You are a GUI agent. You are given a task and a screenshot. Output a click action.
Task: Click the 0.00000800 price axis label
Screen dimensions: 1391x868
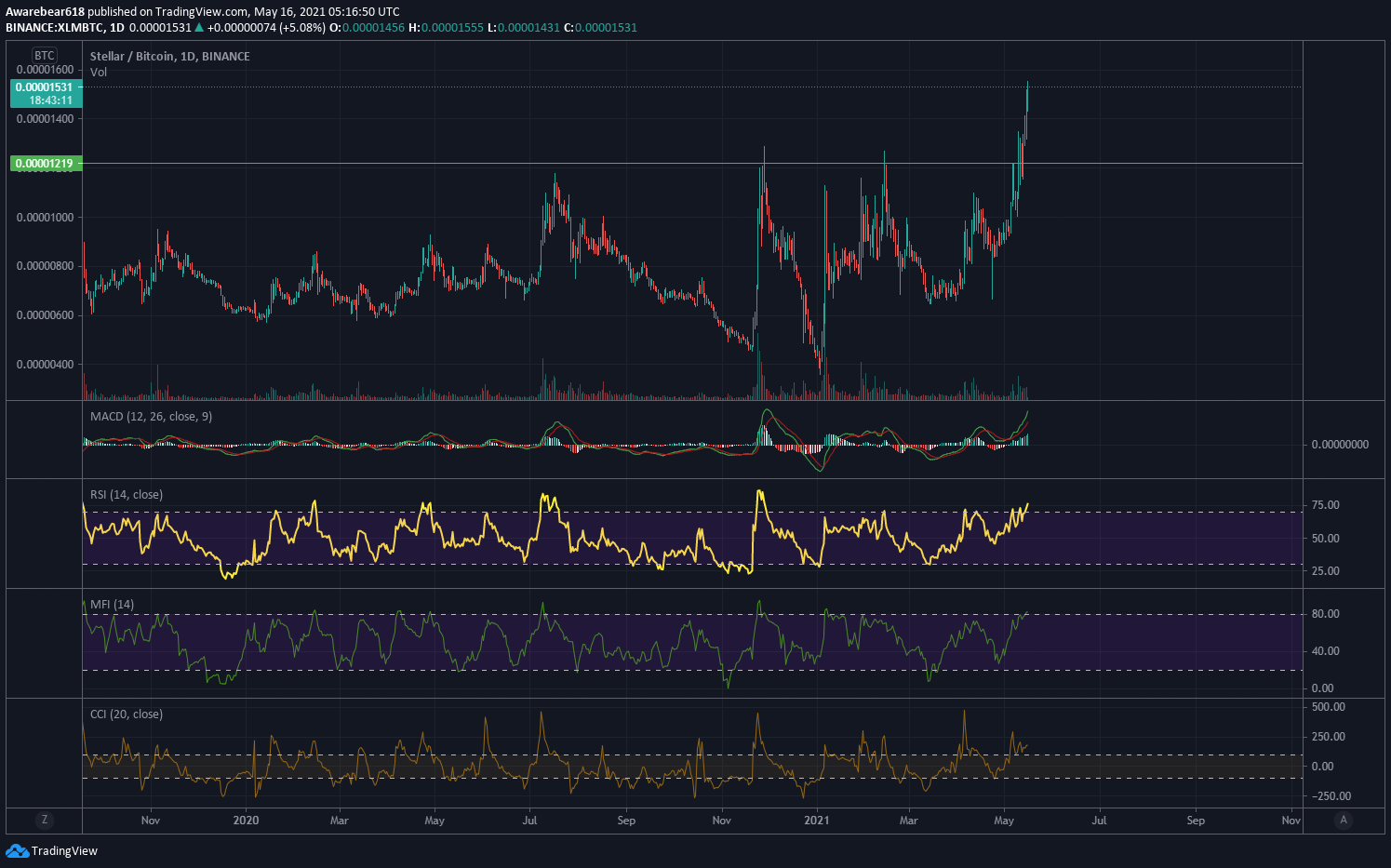tap(45, 266)
